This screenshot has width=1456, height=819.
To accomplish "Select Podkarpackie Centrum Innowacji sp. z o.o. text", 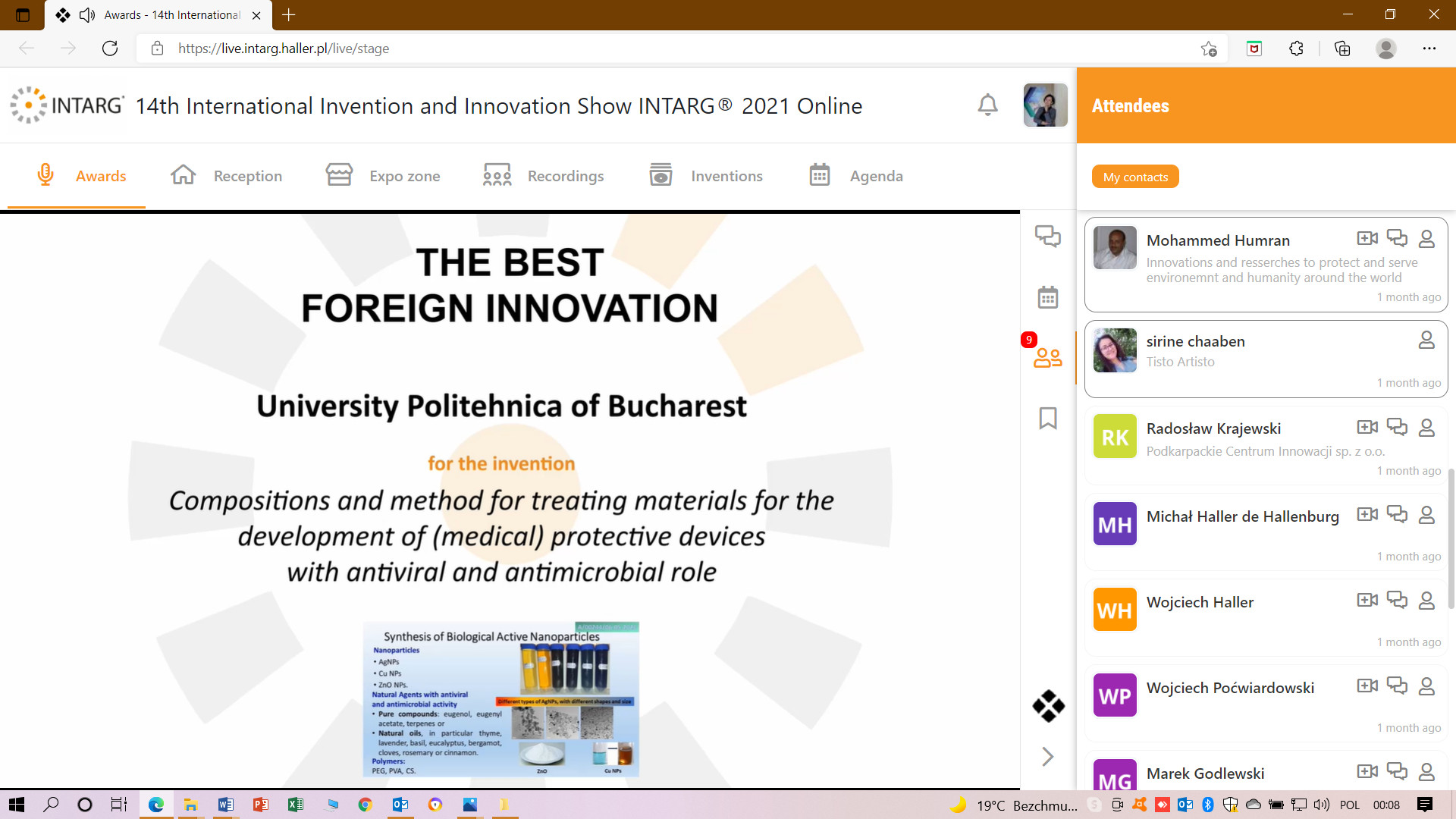I will [x=1266, y=451].
